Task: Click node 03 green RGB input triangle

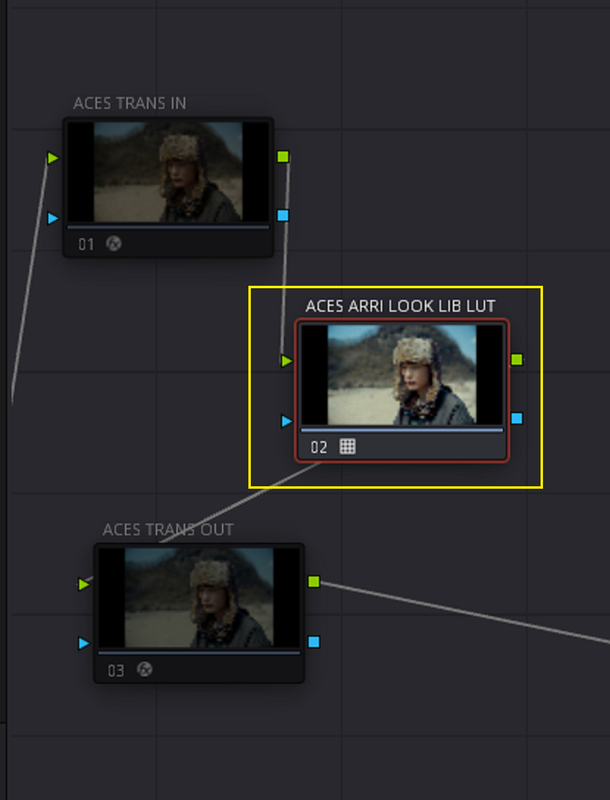Action: pos(84,584)
